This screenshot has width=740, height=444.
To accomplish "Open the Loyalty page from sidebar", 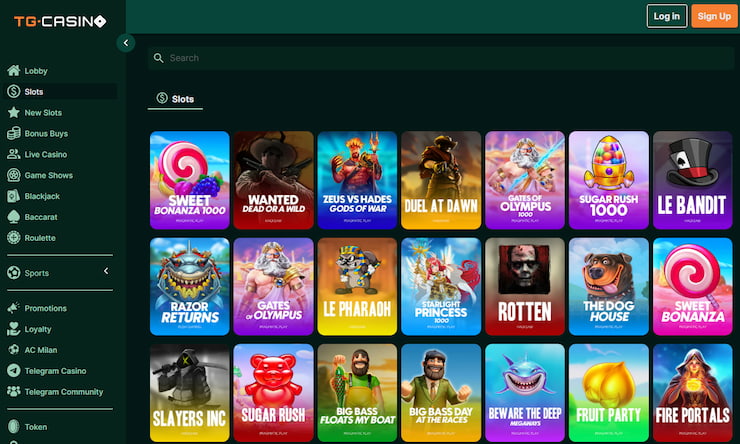I will 38,329.
